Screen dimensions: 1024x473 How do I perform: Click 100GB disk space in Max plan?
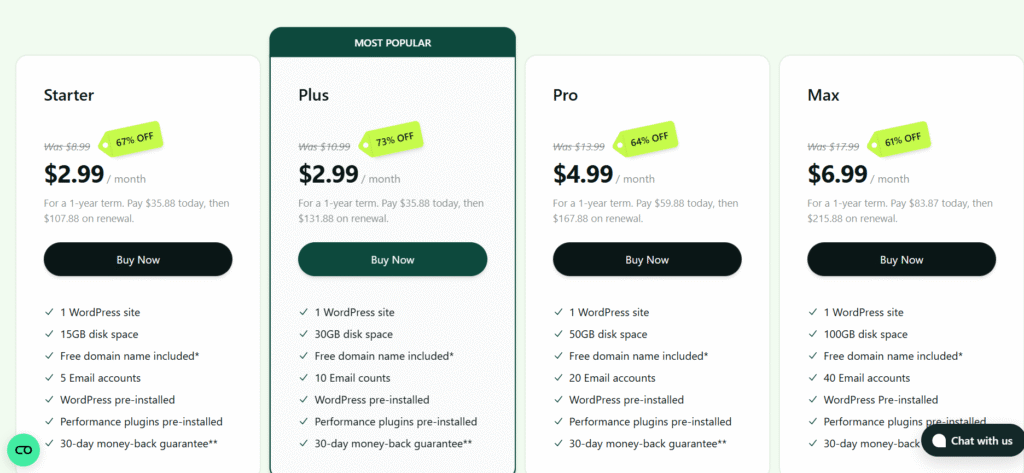(865, 334)
